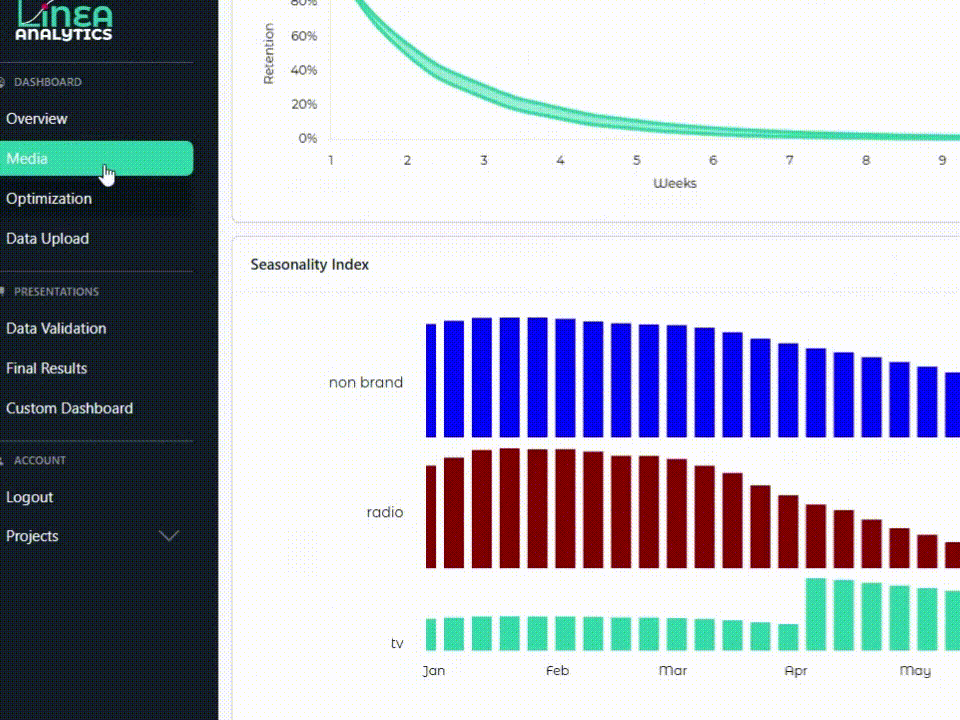
Task: Click the Presentations section header icon
Action: point(3,292)
